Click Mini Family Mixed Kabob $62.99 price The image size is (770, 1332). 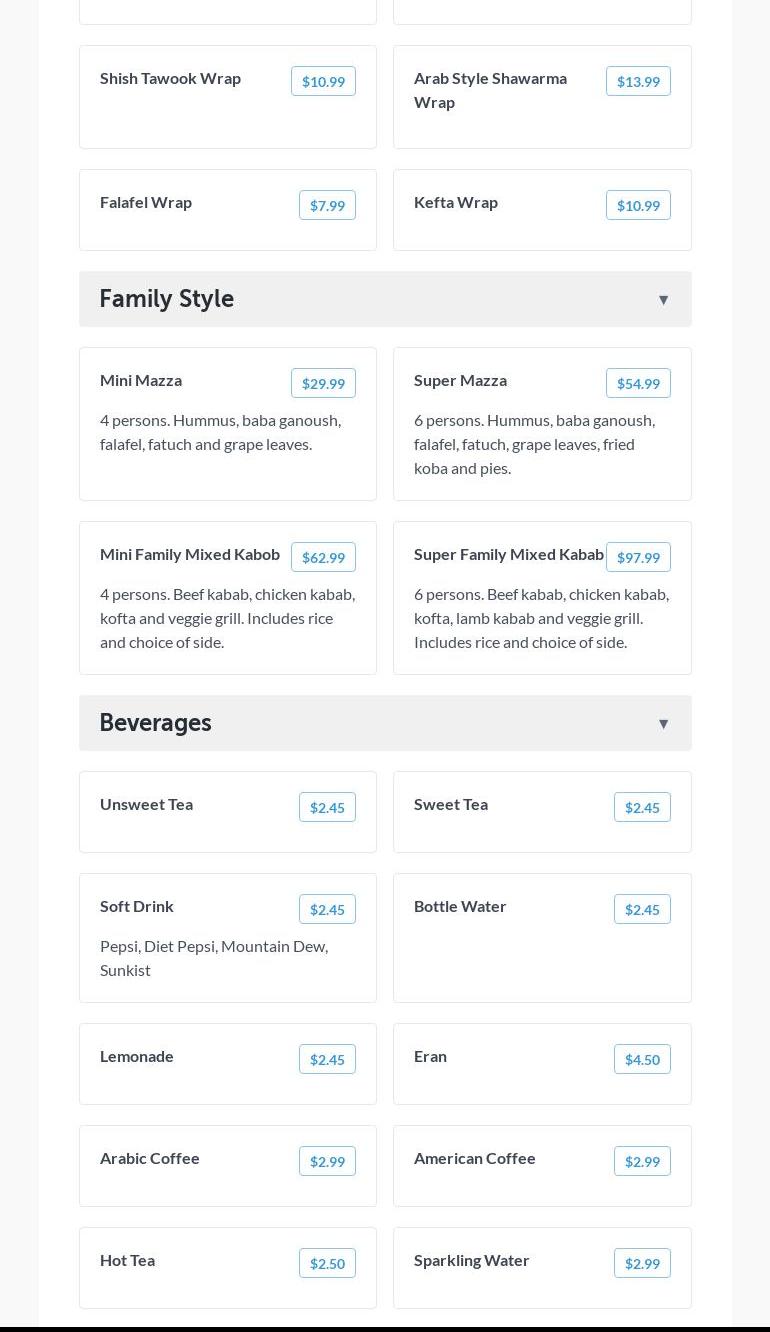(x=323, y=558)
